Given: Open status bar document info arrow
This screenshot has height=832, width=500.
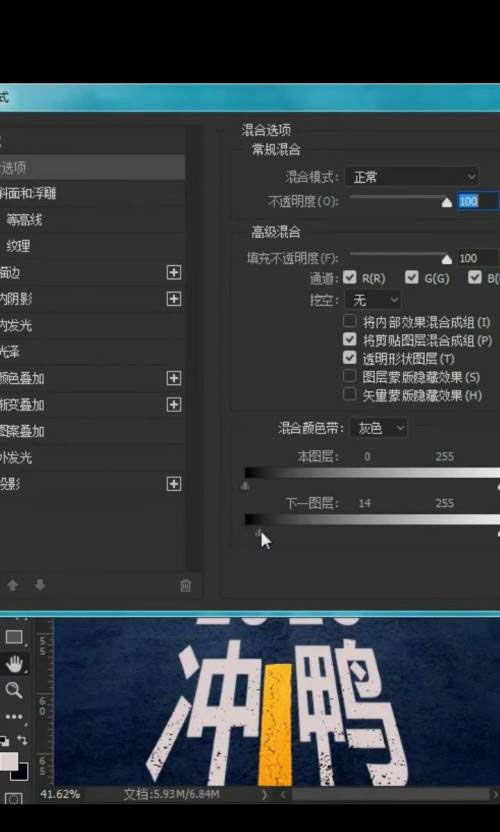Looking at the screenshot, I should tap(264, 794).
